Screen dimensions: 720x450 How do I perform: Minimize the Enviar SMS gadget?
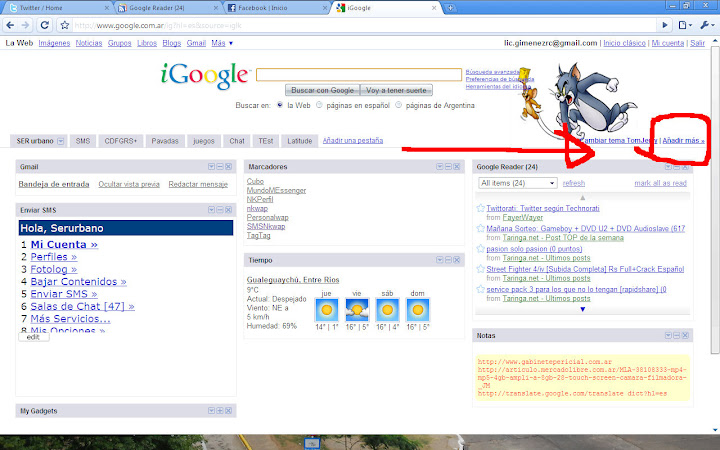point(220,210)
